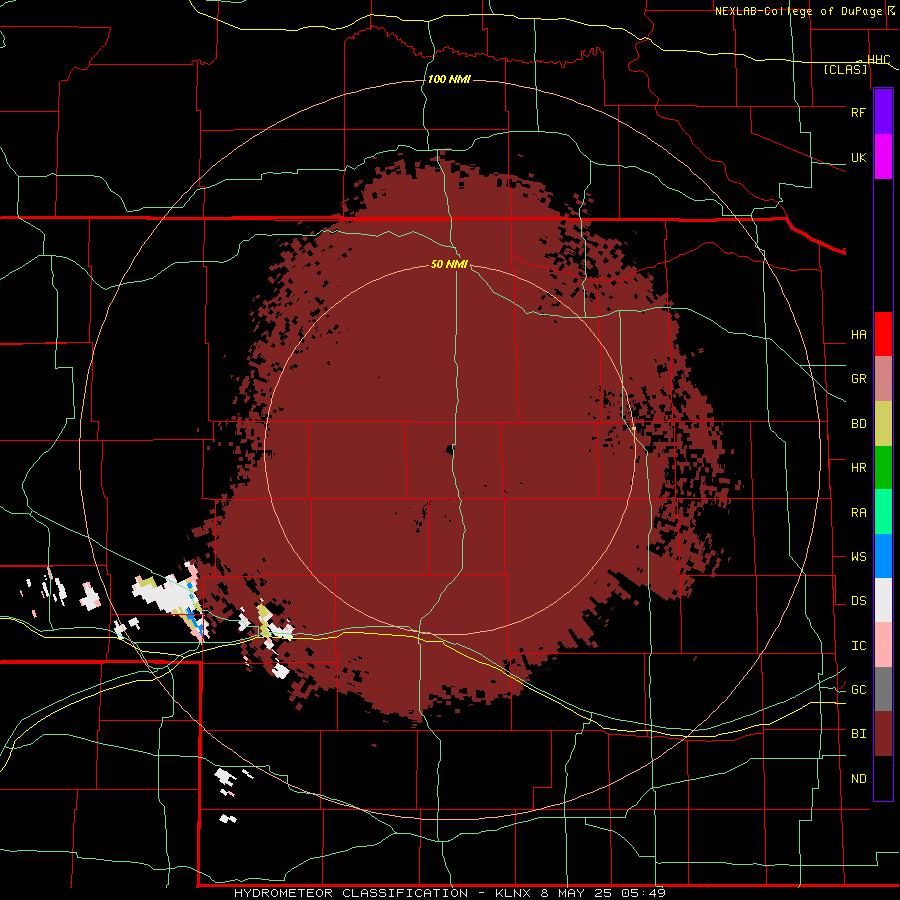Click the UK legend label
Screen dimensions: 900x900
click(858, 157)
